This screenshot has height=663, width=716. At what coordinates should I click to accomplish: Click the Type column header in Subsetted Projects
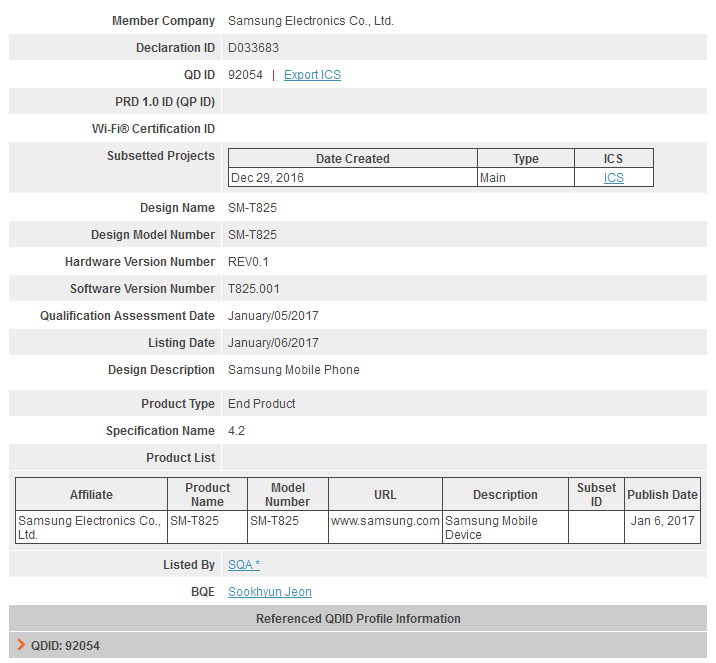(x=526, y=158)
